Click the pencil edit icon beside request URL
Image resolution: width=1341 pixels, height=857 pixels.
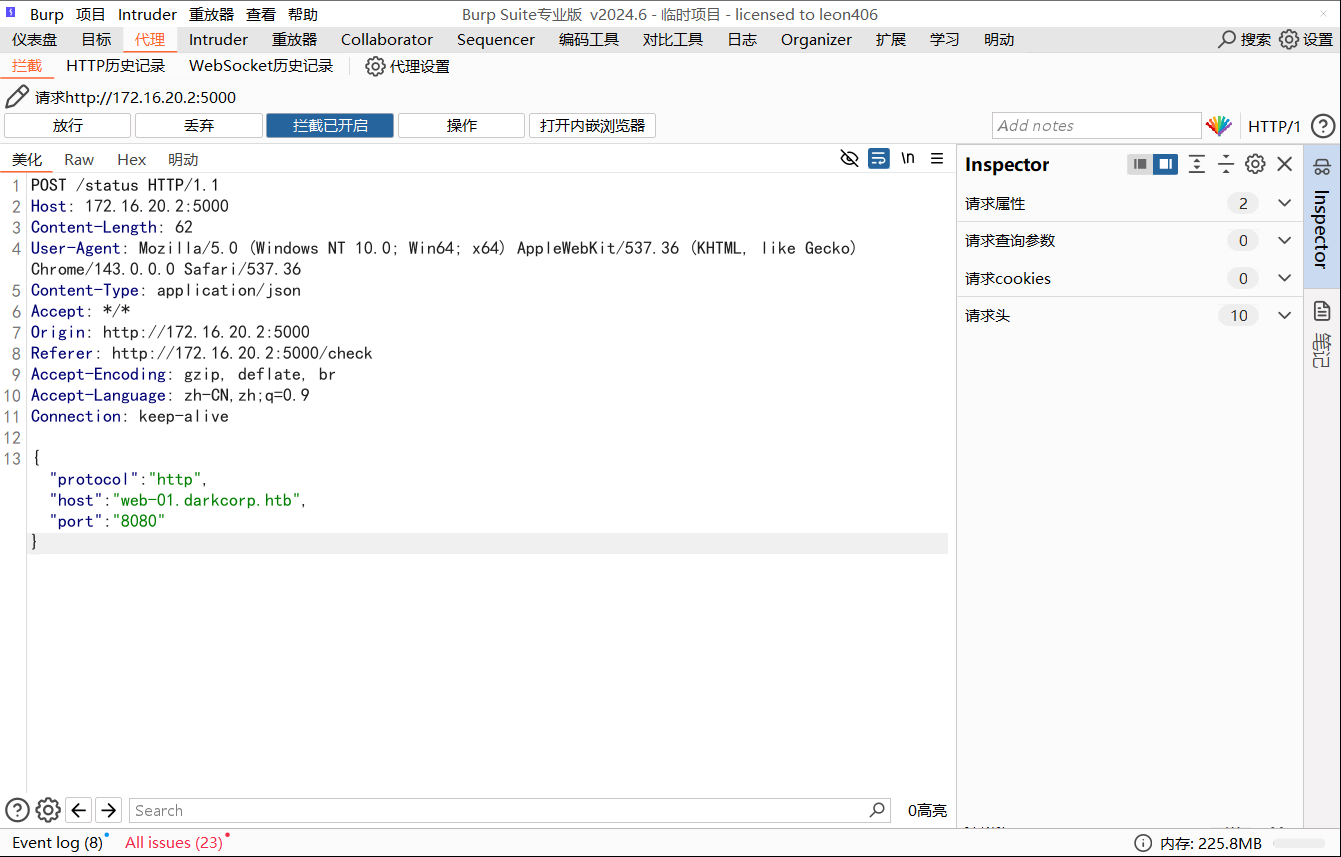pos(17,97)
